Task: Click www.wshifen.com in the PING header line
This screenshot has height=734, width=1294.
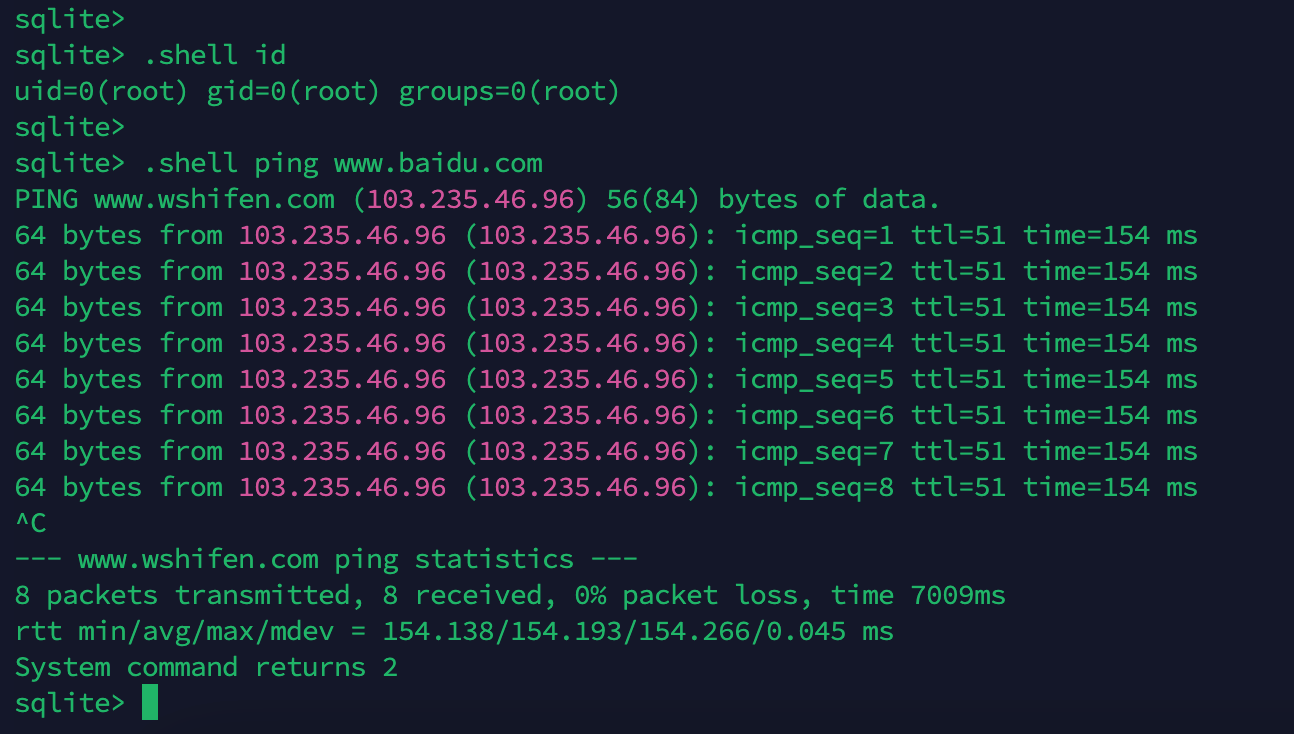Action: [x=214, y=199]
